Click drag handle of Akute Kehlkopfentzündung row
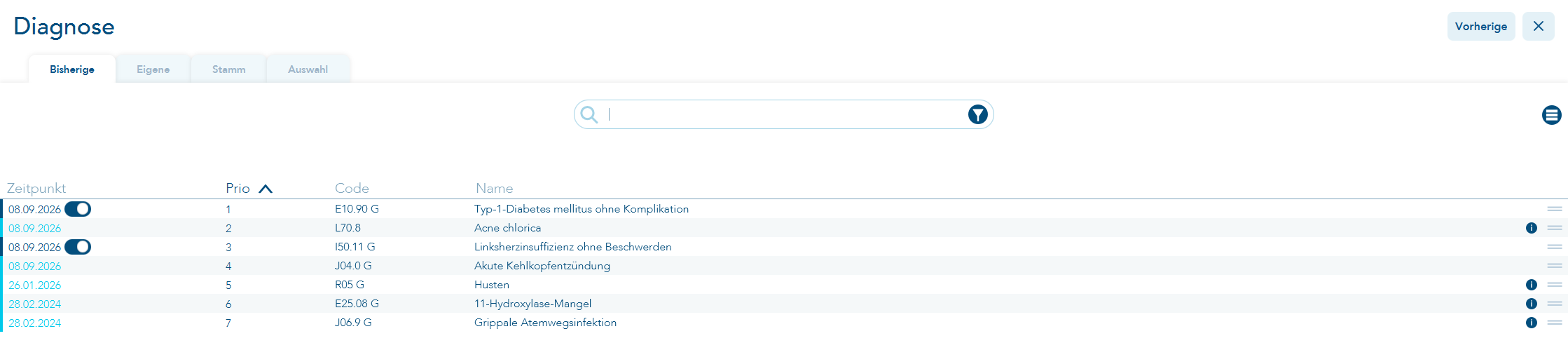Screen dimensions: 1568x343 [1555, 266]
